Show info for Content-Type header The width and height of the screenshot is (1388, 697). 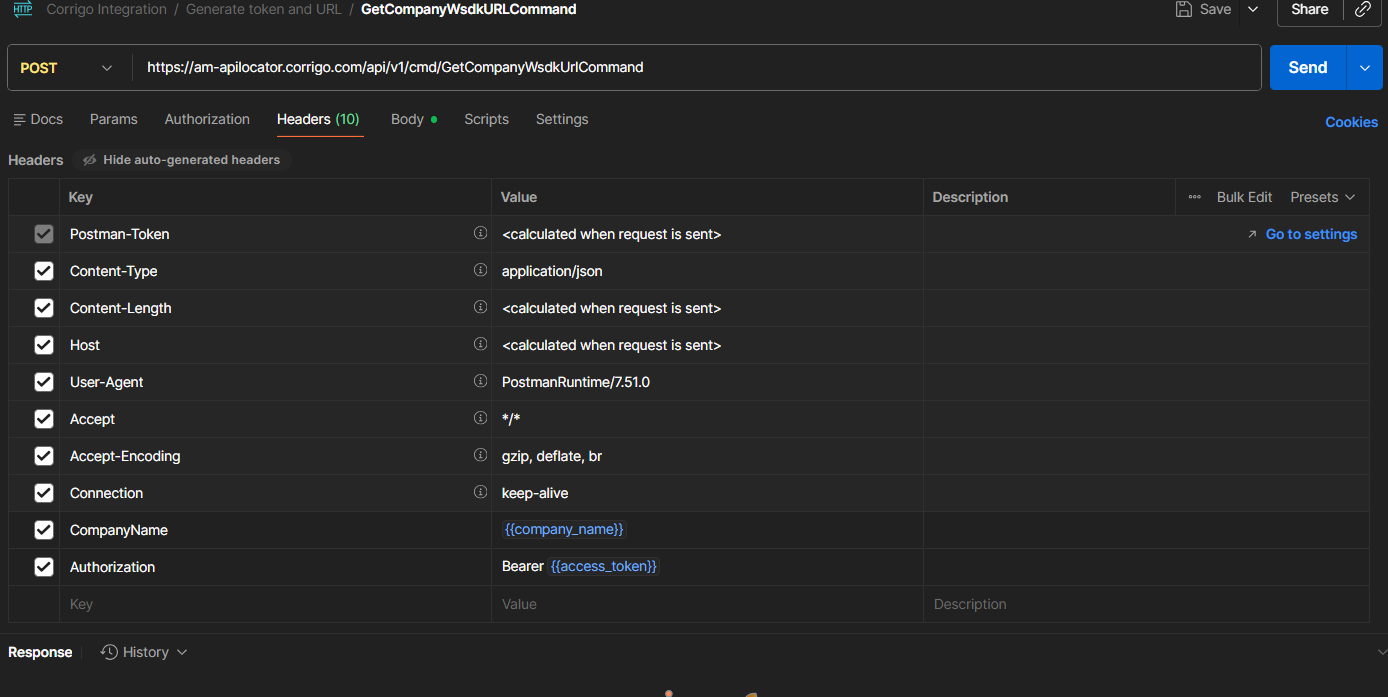tap(480, 270)
